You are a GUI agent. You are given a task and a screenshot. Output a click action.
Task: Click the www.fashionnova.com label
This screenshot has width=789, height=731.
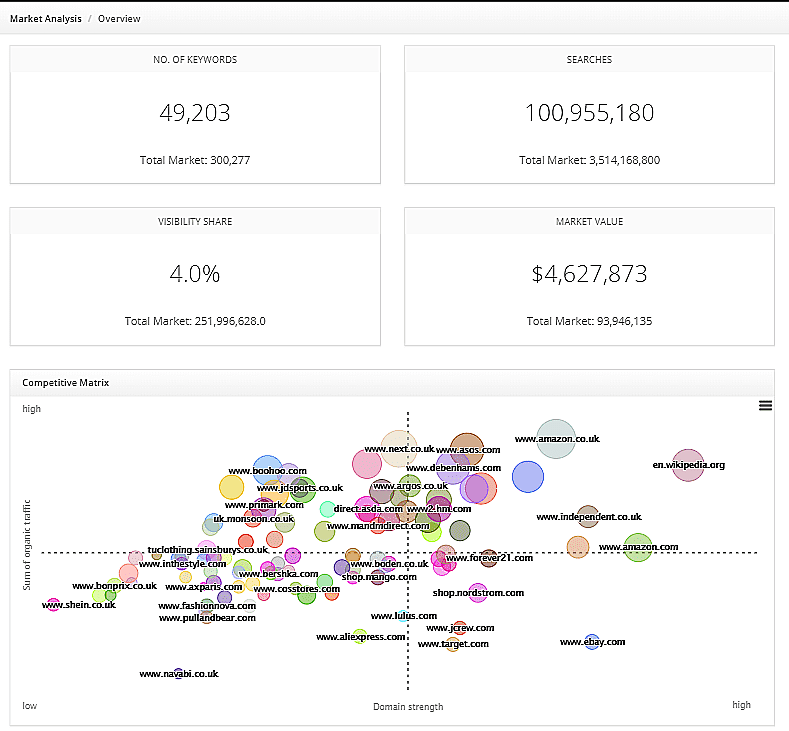coord(207,606)
